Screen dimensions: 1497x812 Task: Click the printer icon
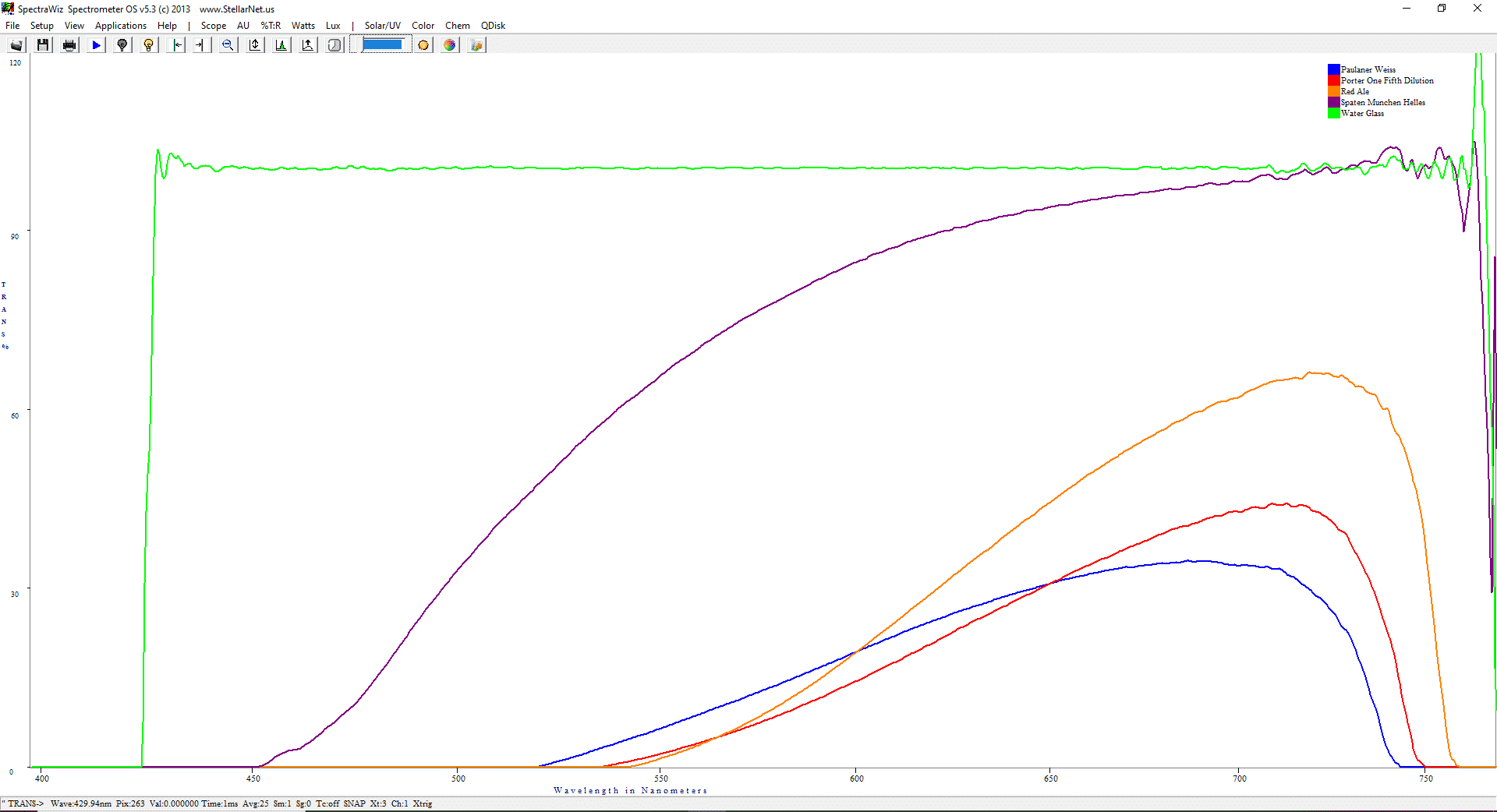click(69, 45)
